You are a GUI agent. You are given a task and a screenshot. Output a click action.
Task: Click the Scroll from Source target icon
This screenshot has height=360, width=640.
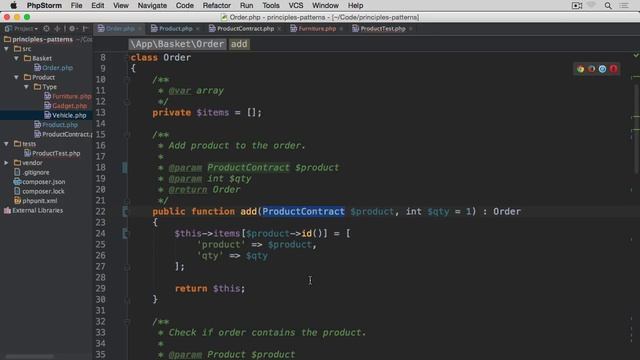pos(46,29)
